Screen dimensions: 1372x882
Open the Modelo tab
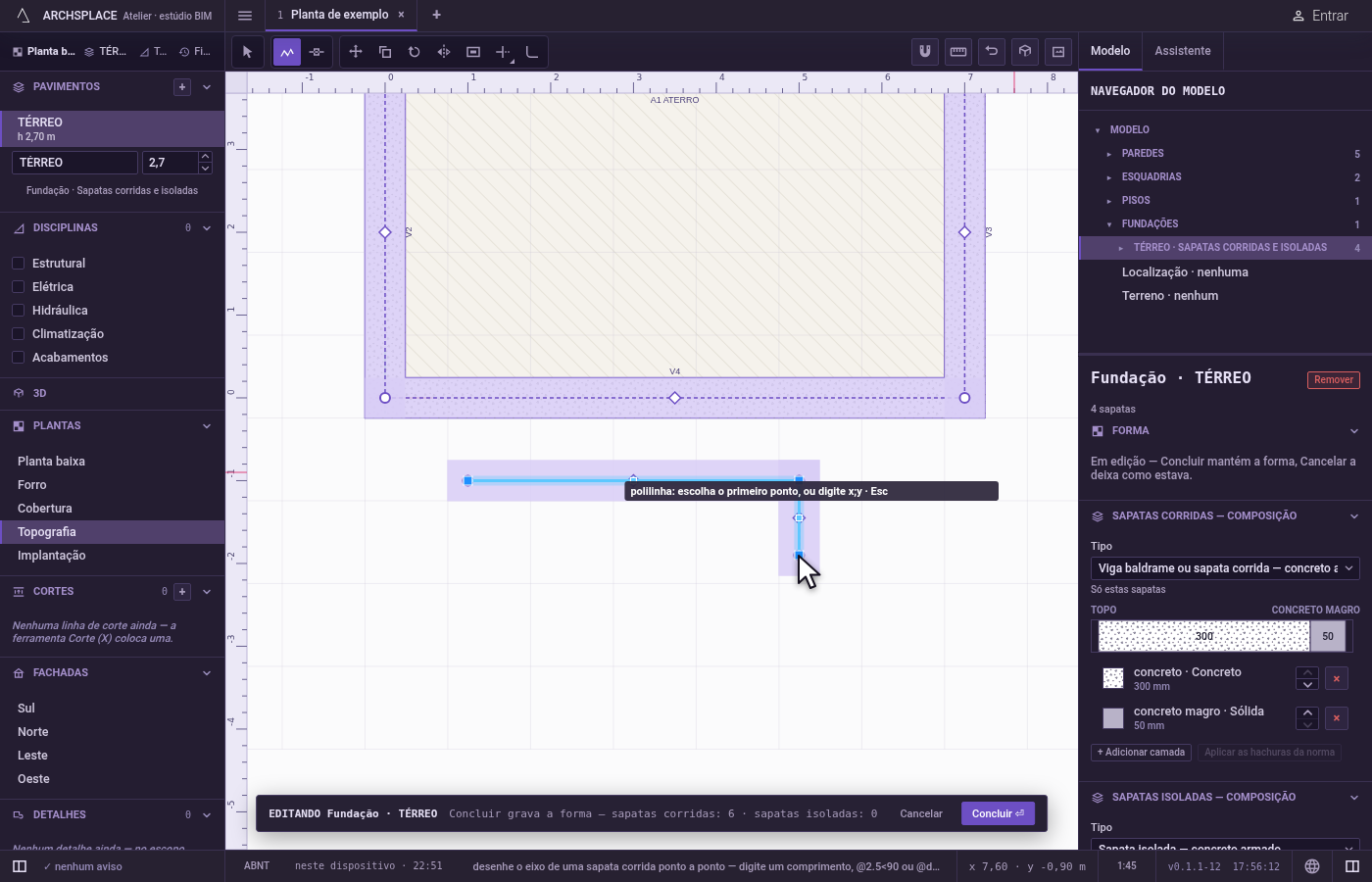[x=1110, y=51]
